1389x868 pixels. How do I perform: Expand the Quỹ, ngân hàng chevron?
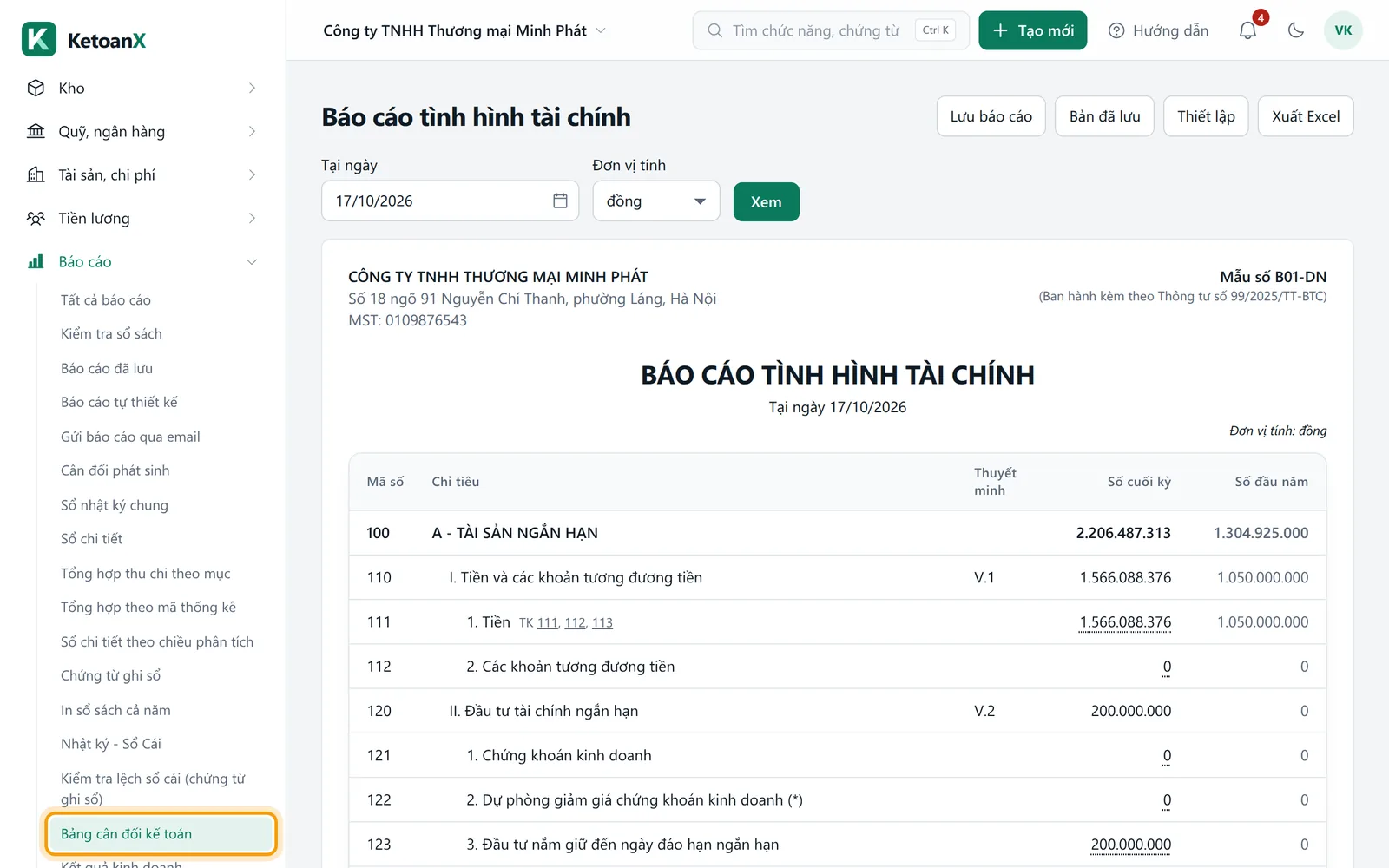(252, 131)
